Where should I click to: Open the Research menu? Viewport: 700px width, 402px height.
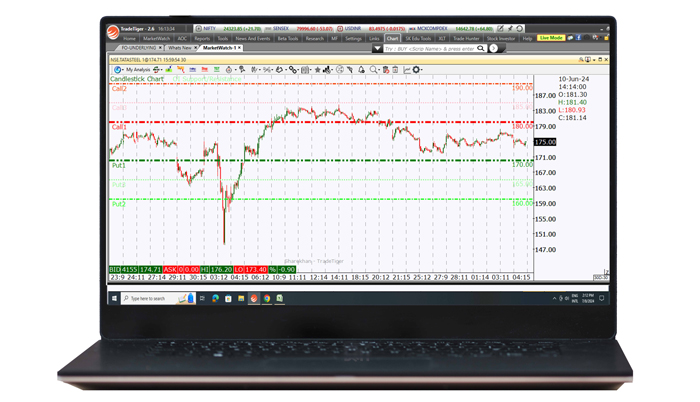point(314,38)
